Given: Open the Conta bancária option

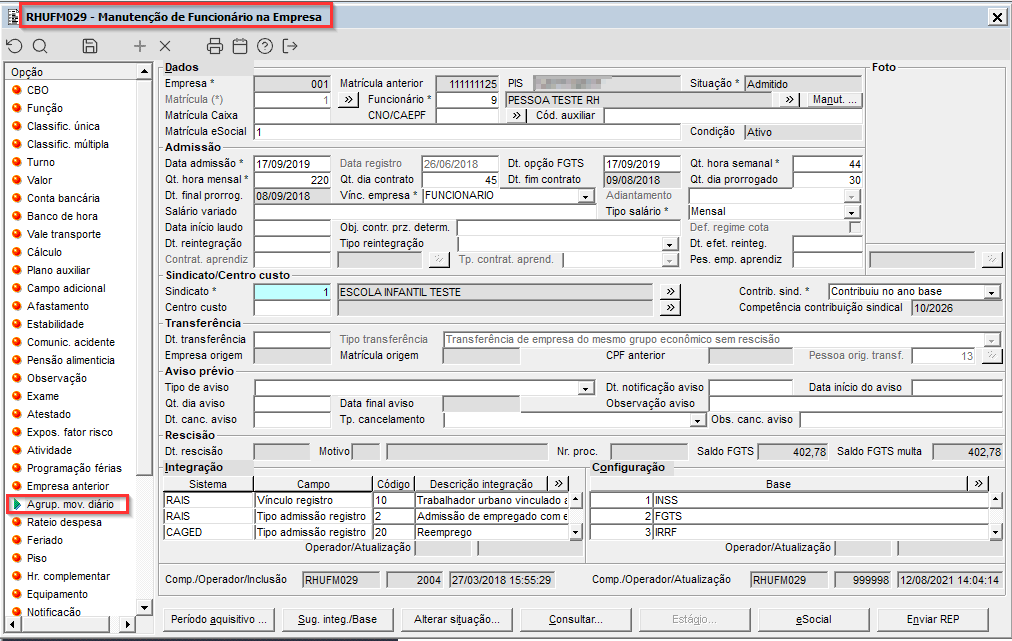Looking at the screenshot, I should (63, 198).
